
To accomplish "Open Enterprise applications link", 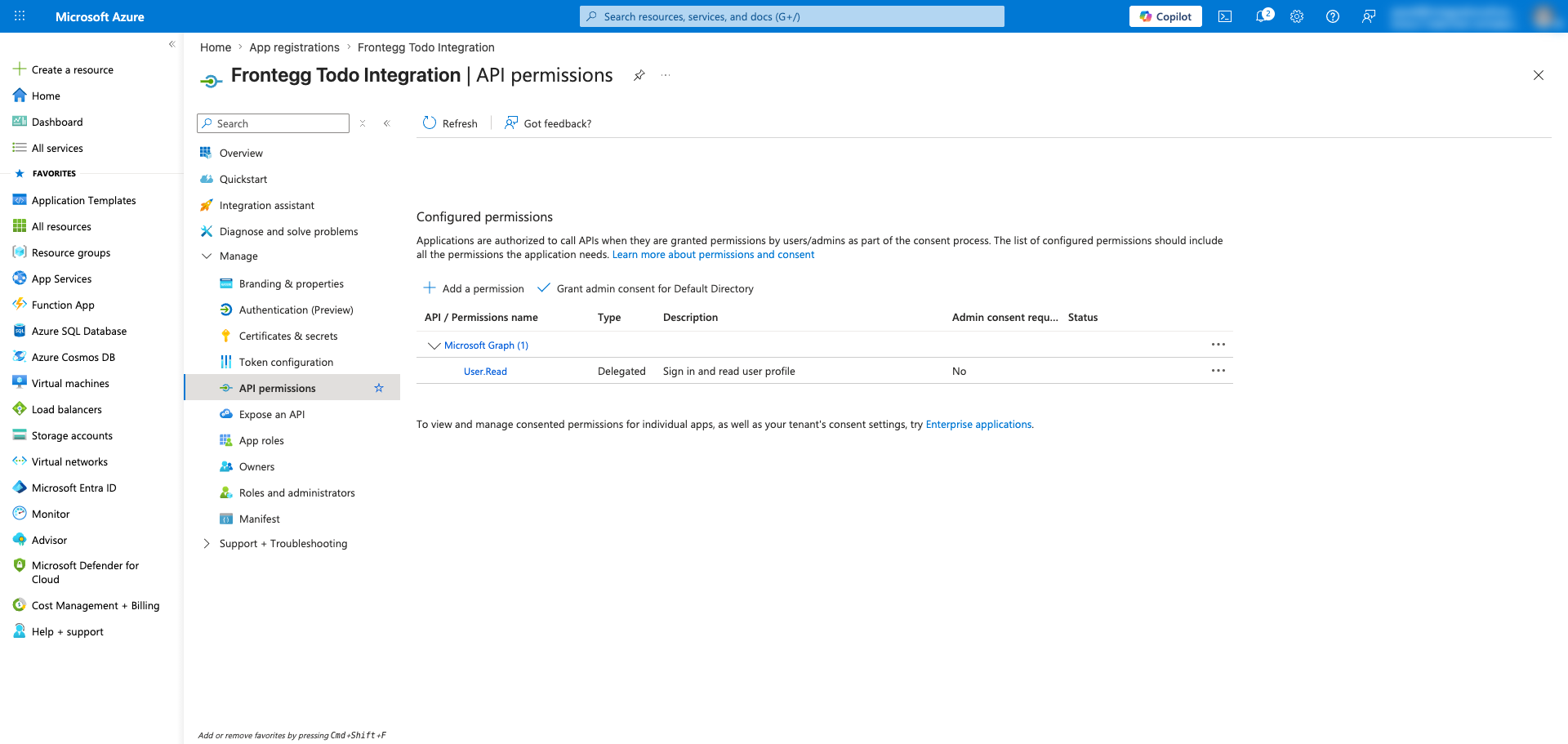I will (x=978, y=425).
